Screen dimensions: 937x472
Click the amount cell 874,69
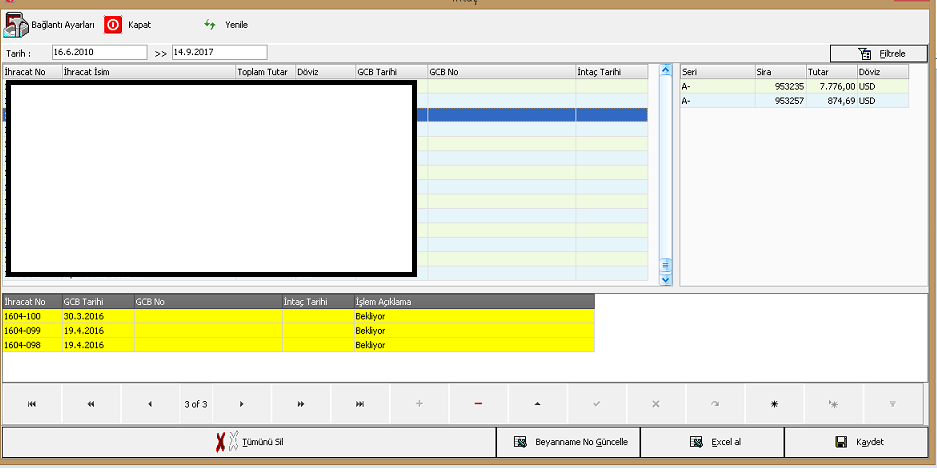click(x=832, y=101)
